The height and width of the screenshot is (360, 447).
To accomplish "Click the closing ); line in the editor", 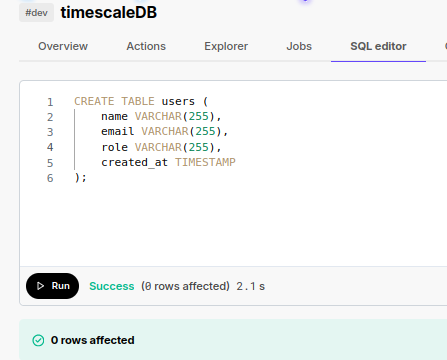I will pyautogui.click(x=80, y=177).
